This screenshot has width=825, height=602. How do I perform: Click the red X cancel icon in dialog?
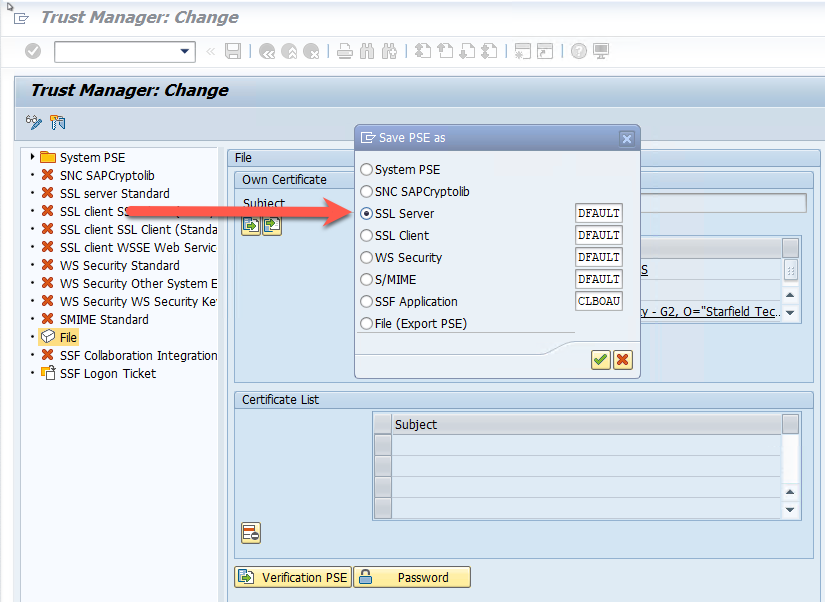pos(622,360)
